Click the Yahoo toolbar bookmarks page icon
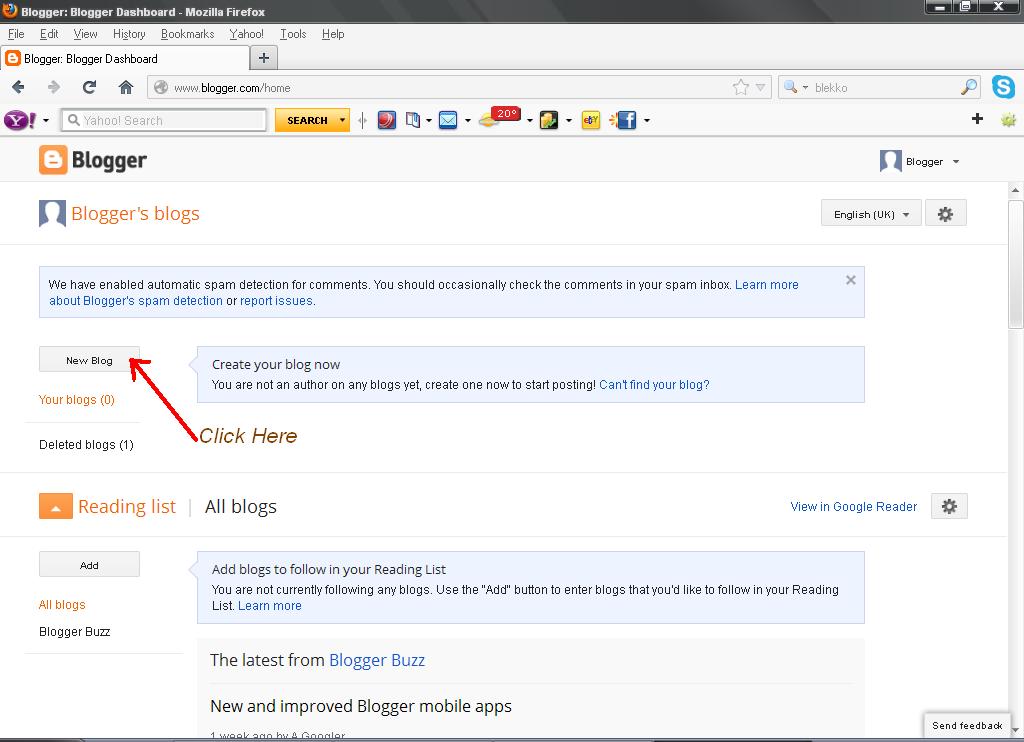The height and width of the screenshot is (742, 1024). pos(413,120)
